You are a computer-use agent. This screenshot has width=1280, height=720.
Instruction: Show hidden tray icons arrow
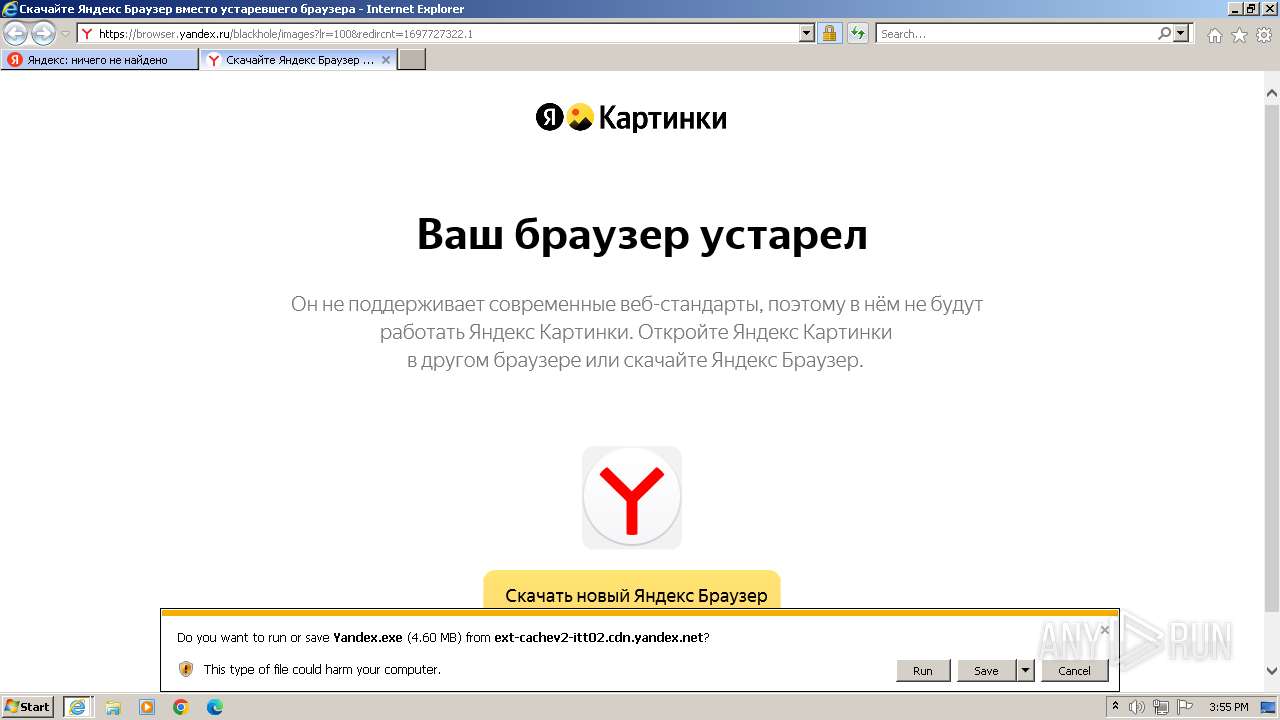coord(1115,707)
